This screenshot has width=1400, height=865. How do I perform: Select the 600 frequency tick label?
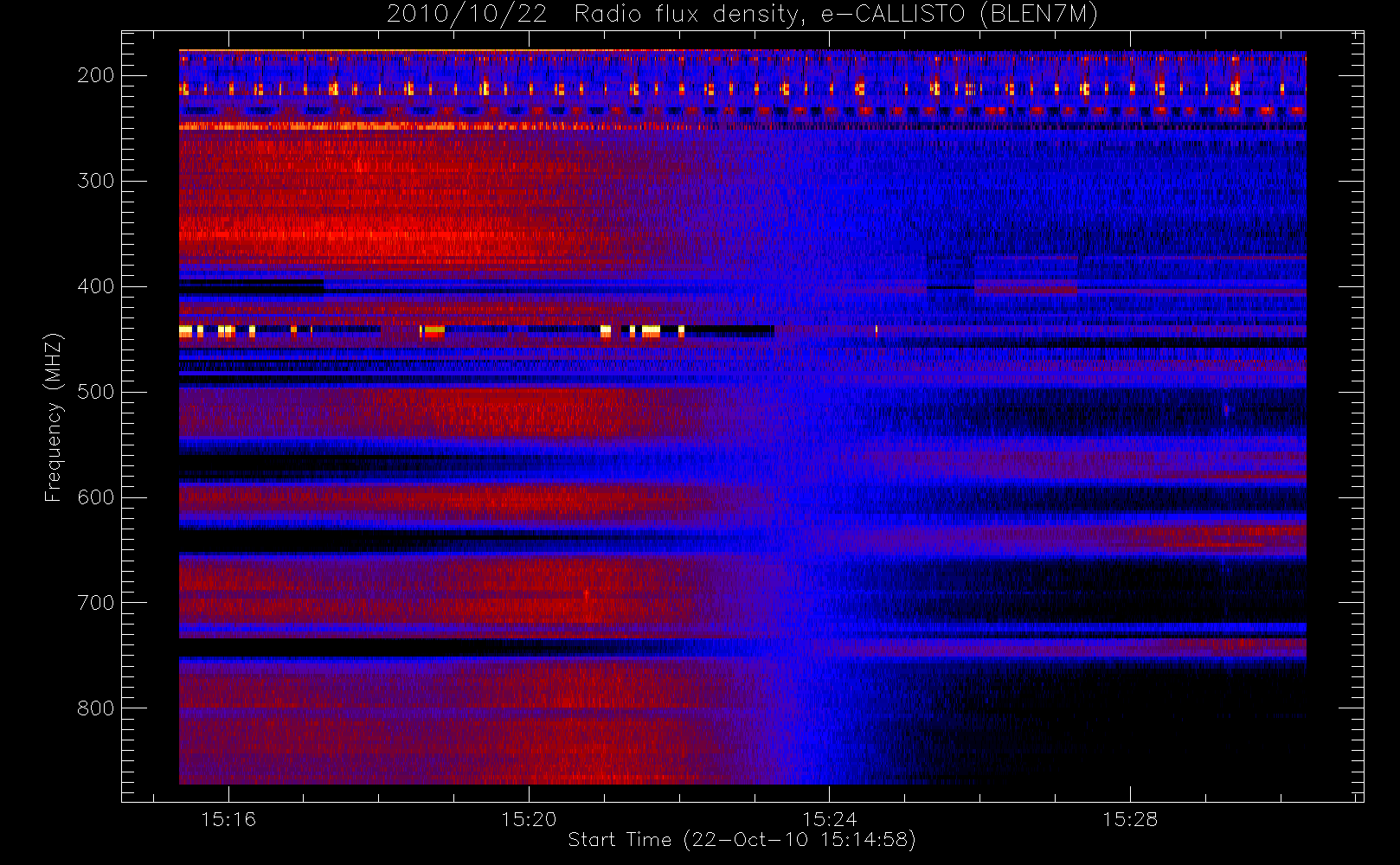96,497
